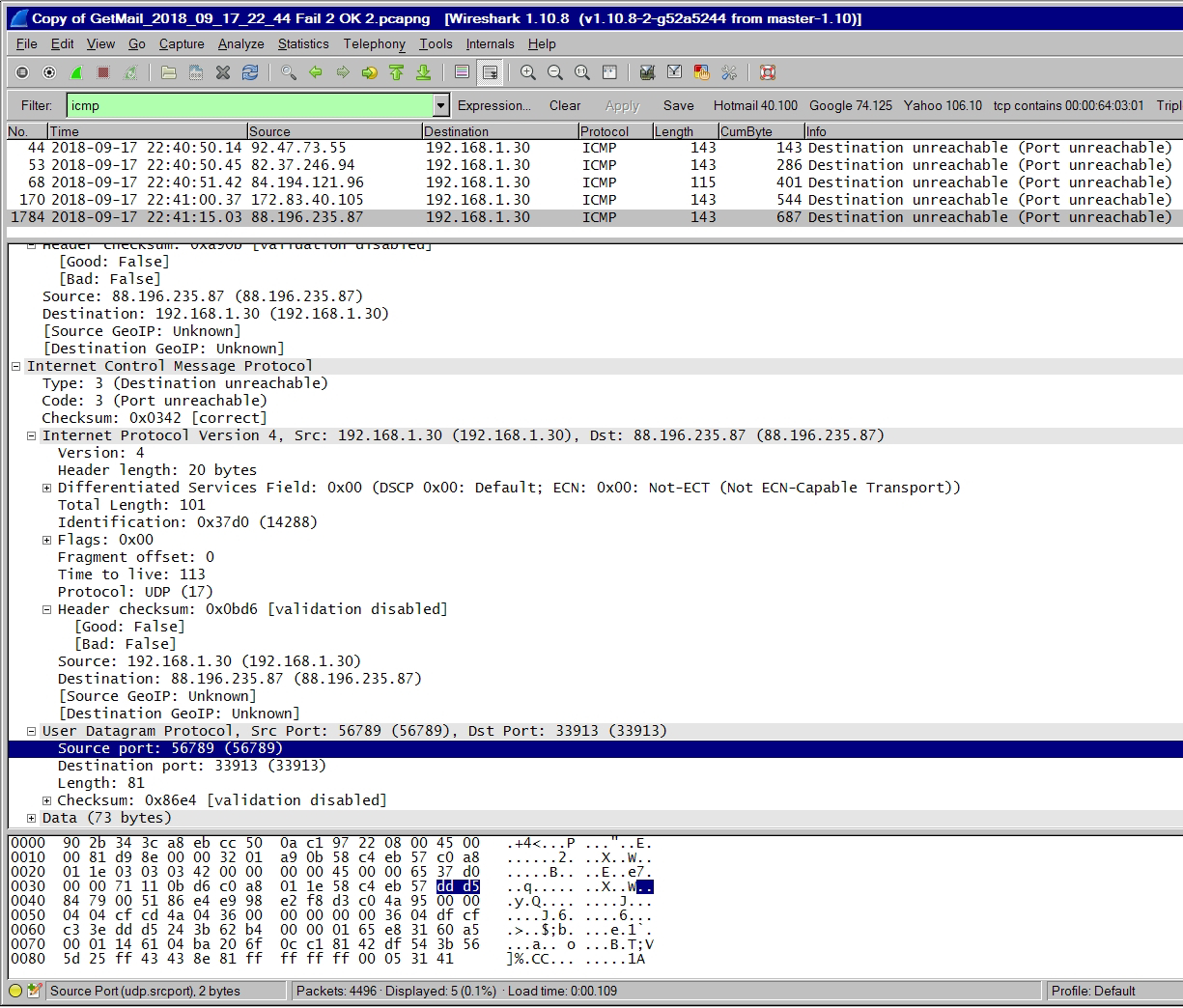
Task: Toggle Auto Scroll in live capture button
Action: pos(490,72)
